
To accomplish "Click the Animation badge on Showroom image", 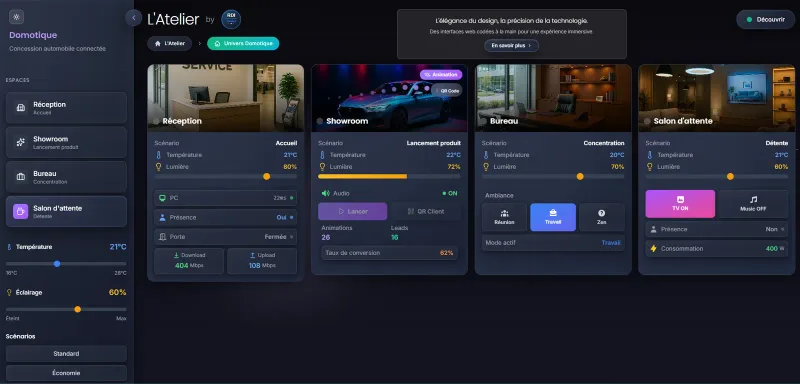I will tap(441, 74).
